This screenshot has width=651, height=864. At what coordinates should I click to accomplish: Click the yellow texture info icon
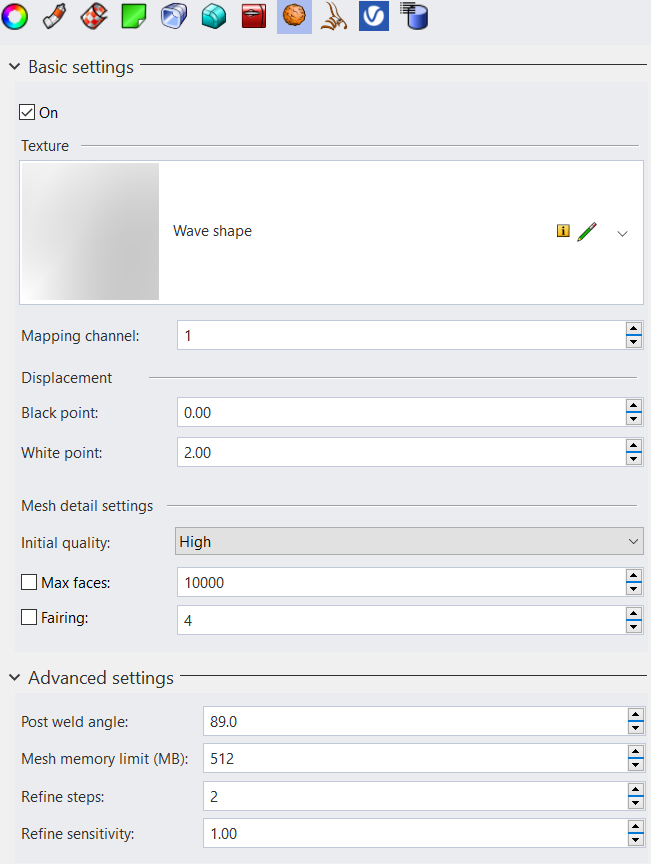(x=563, y=231)
